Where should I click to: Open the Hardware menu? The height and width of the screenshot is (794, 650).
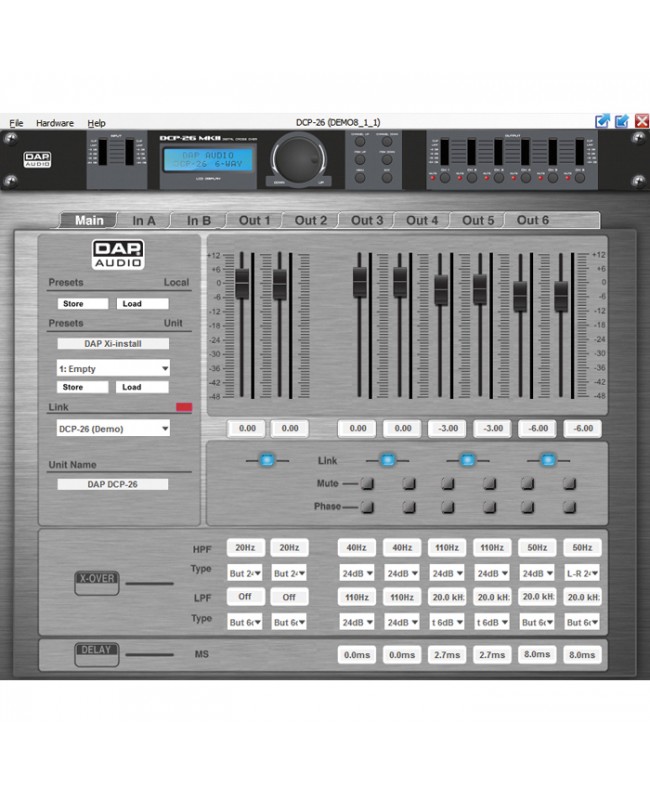[x=55, y=123]
